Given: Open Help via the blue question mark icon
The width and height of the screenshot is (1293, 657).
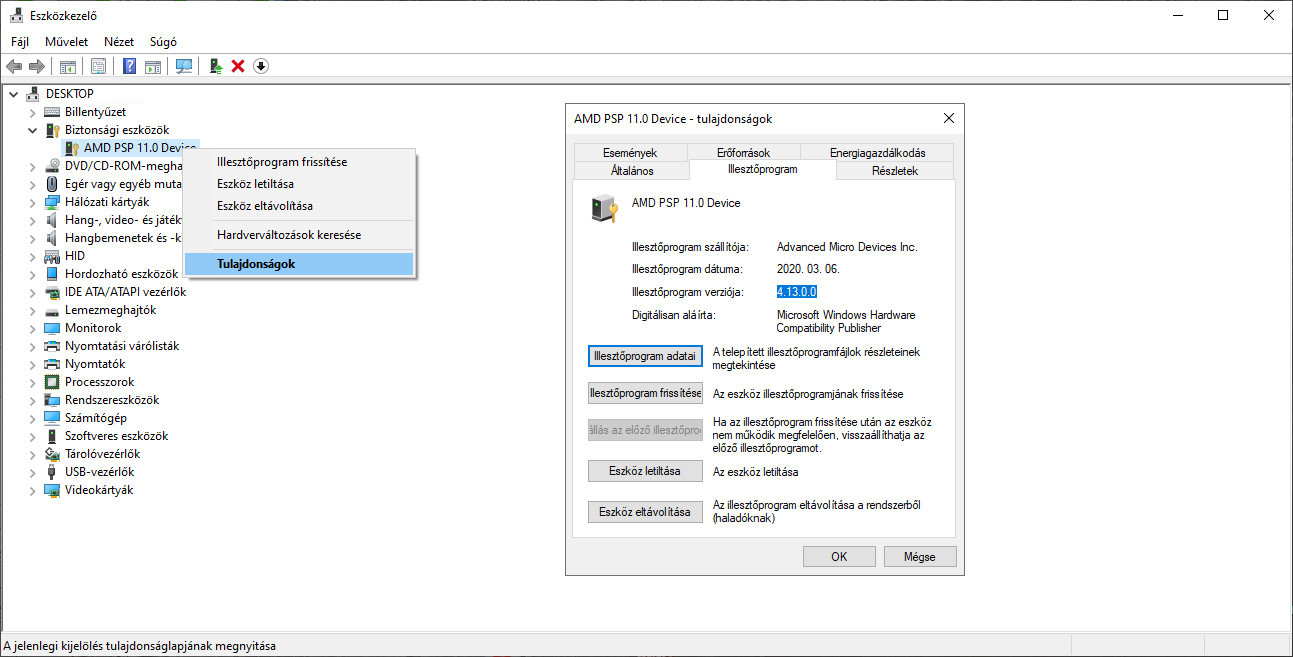Looking at the screenshot, I should [129, 66].
